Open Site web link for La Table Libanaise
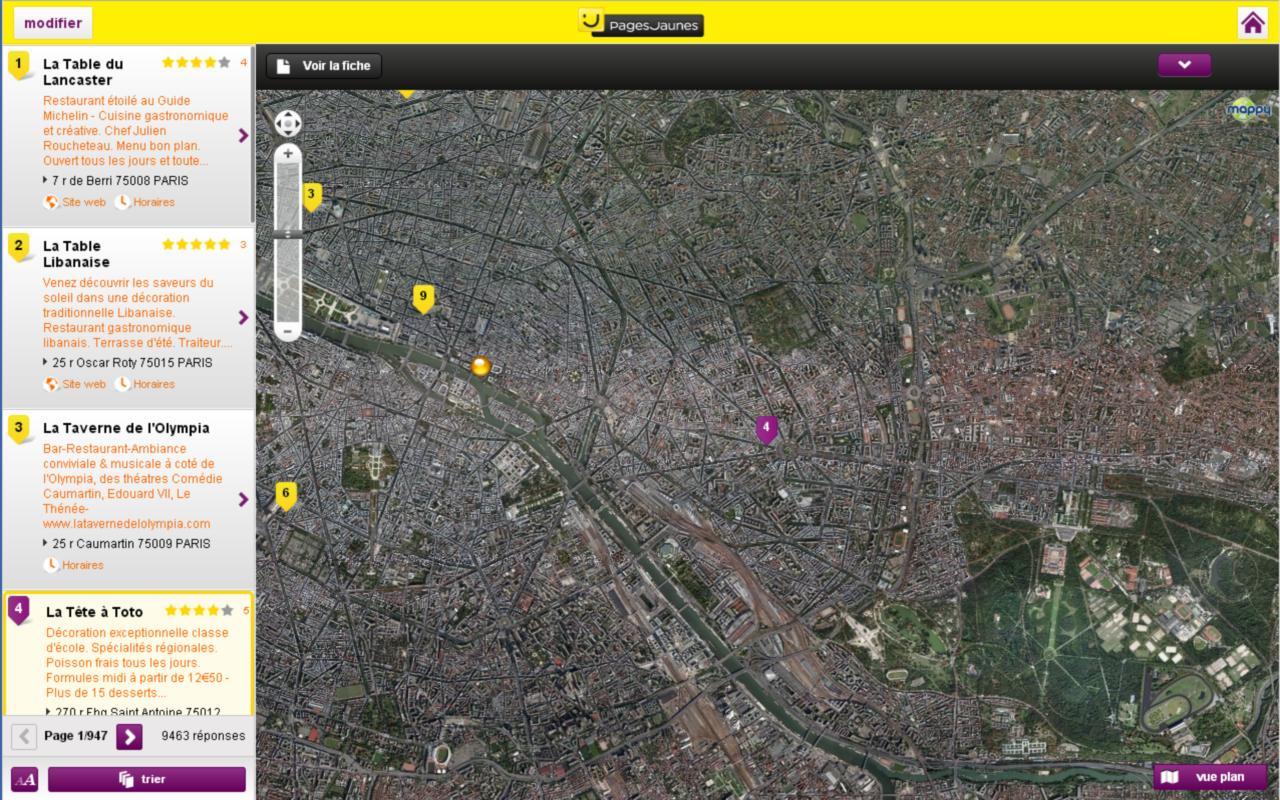The height and width of the screenshot is (800, 1280). [x=75, y=384]
